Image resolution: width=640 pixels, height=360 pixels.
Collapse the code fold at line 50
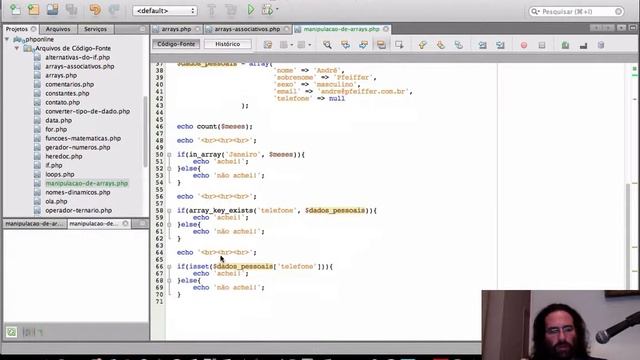click(169, 155)
